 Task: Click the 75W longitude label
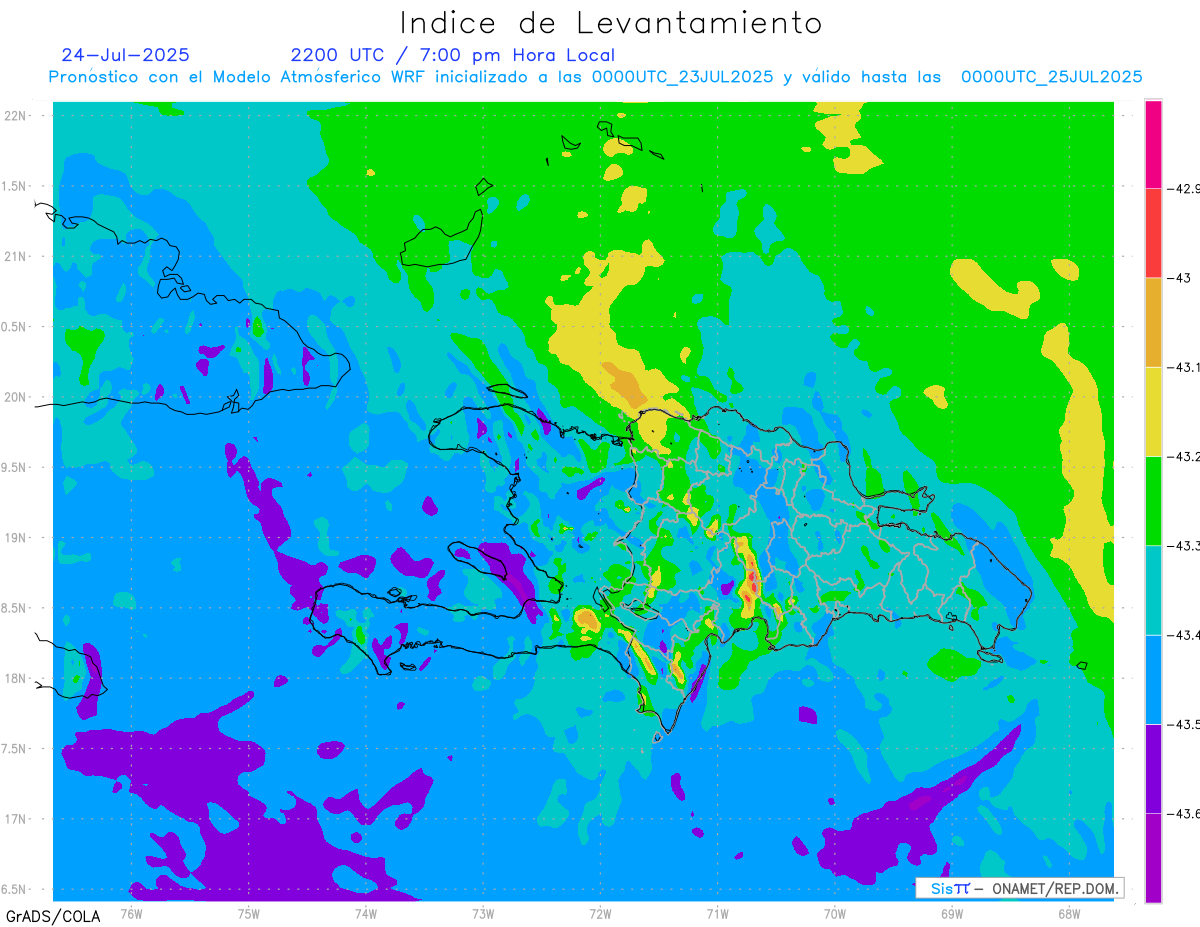[248, 913]
